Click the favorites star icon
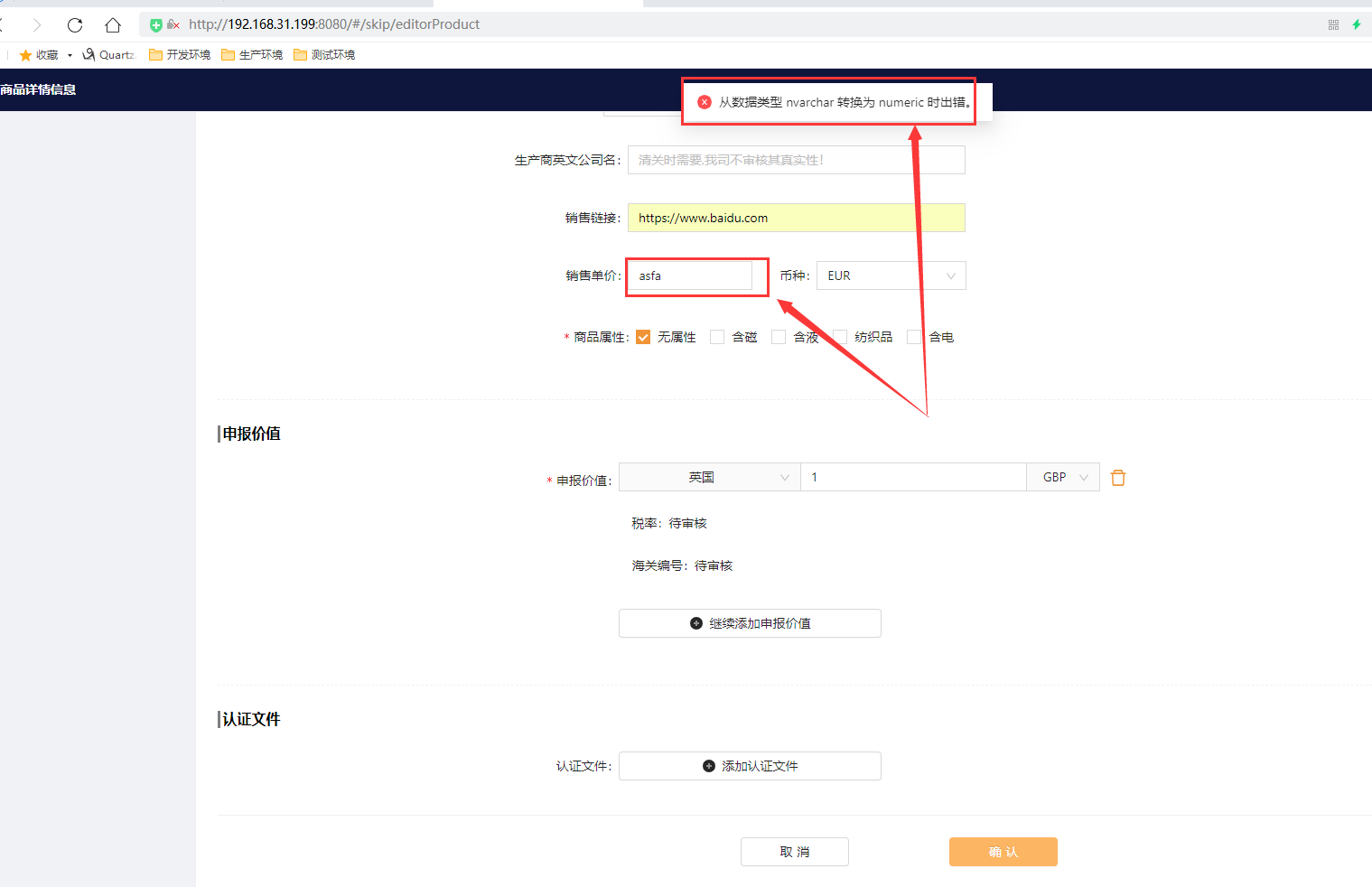This screenshot has height=887, width=1372. (25, 55)
